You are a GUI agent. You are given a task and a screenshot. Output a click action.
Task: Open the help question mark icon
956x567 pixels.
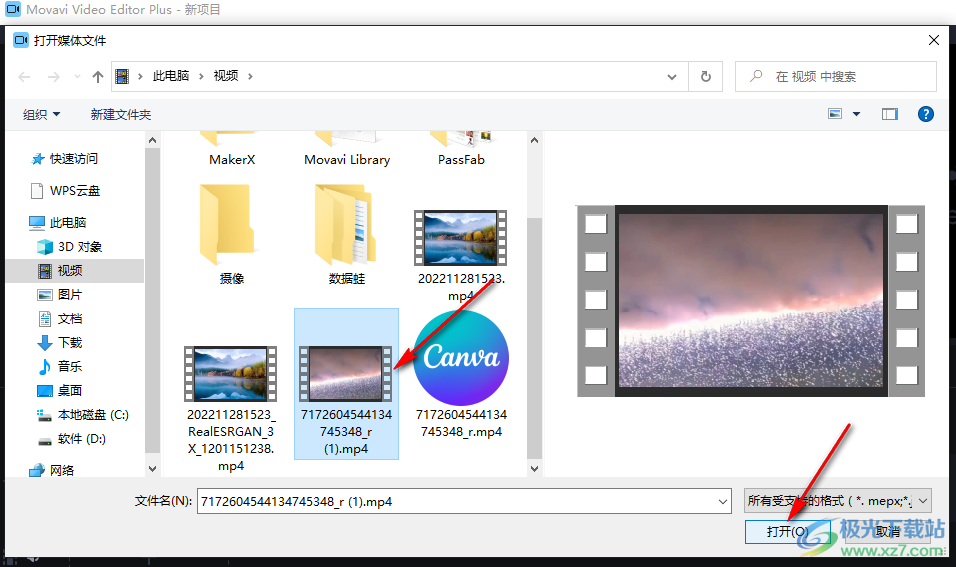coord(926,114)
